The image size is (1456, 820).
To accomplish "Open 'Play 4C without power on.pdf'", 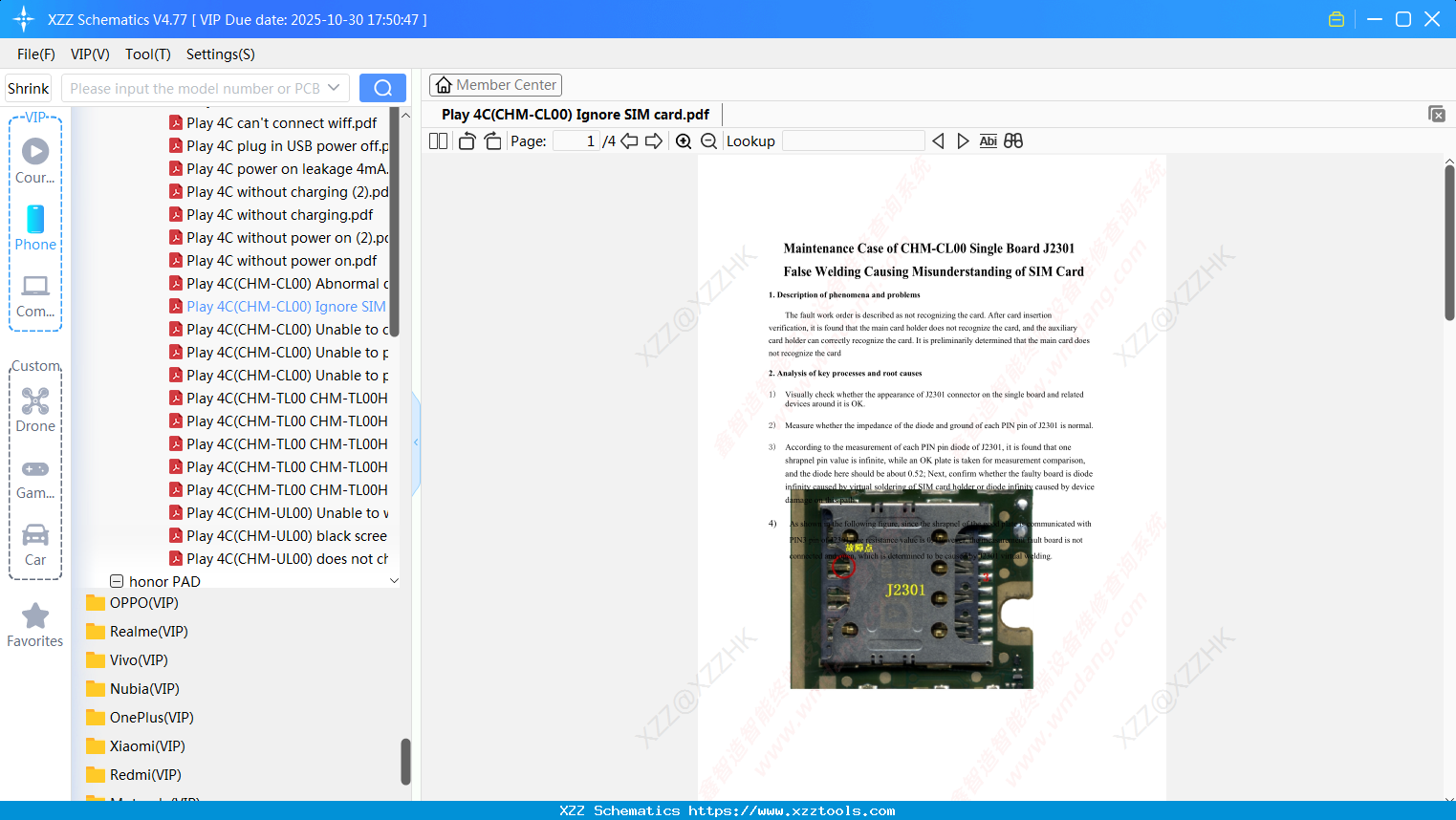I will [x=273, y=261].
